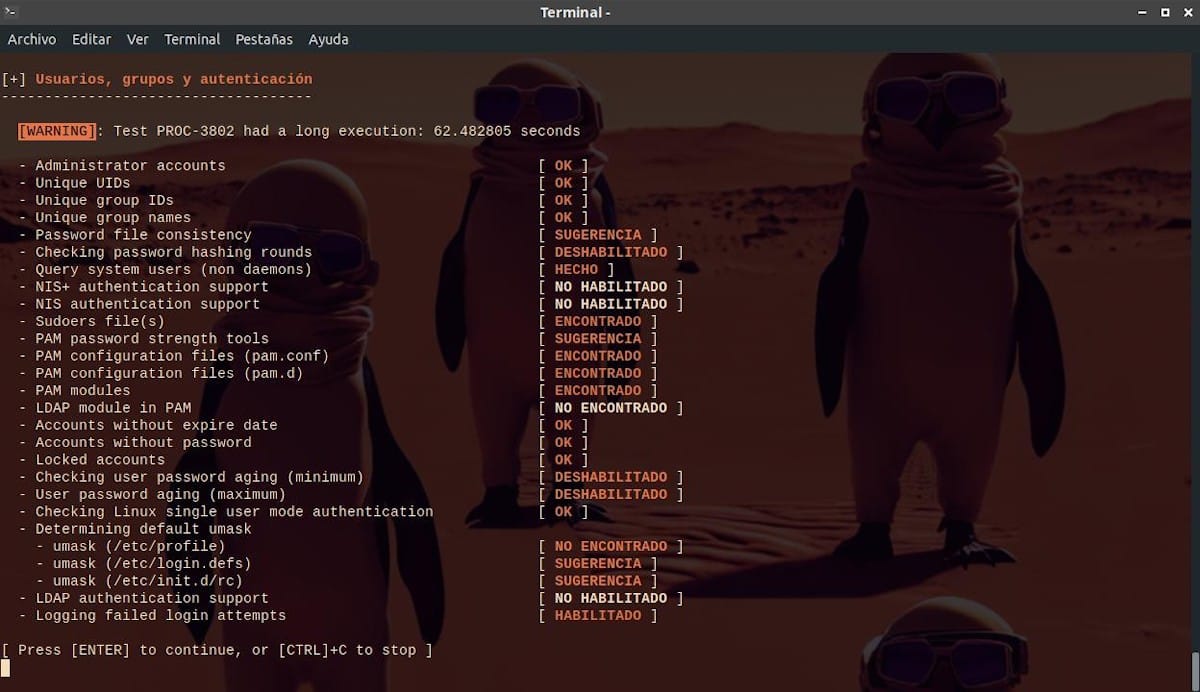
Task: Click HABILITADO status for failed login attempts
Action: [x=598, y=615]
